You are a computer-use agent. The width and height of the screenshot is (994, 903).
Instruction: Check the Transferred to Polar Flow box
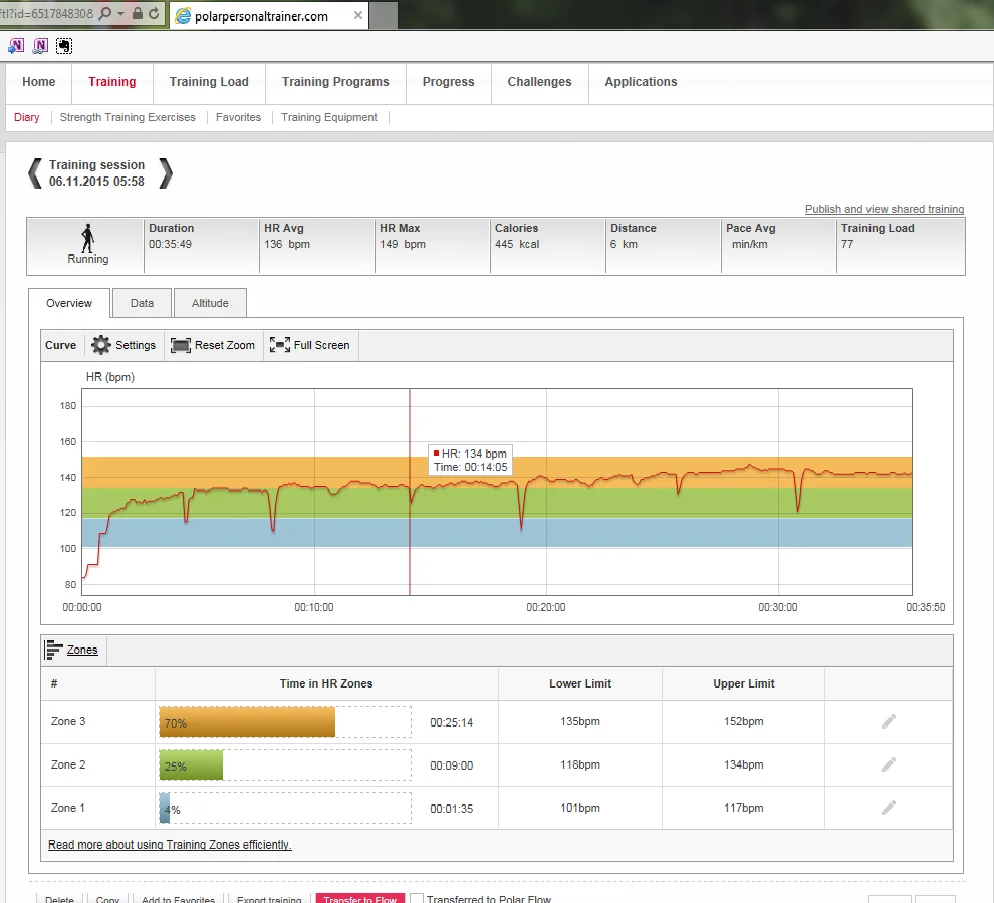[418, 899]
